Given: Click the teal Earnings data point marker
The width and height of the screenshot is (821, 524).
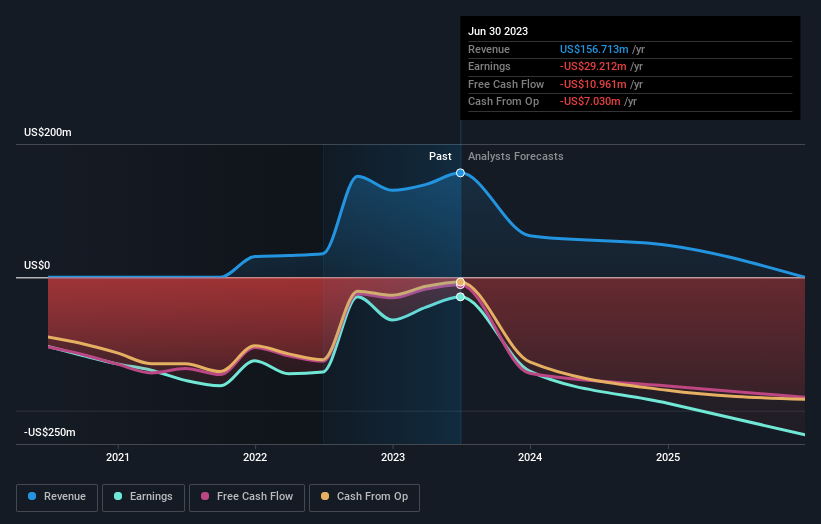Looking at the screenshot, I should pyautogui.click(x=460, y=297).
